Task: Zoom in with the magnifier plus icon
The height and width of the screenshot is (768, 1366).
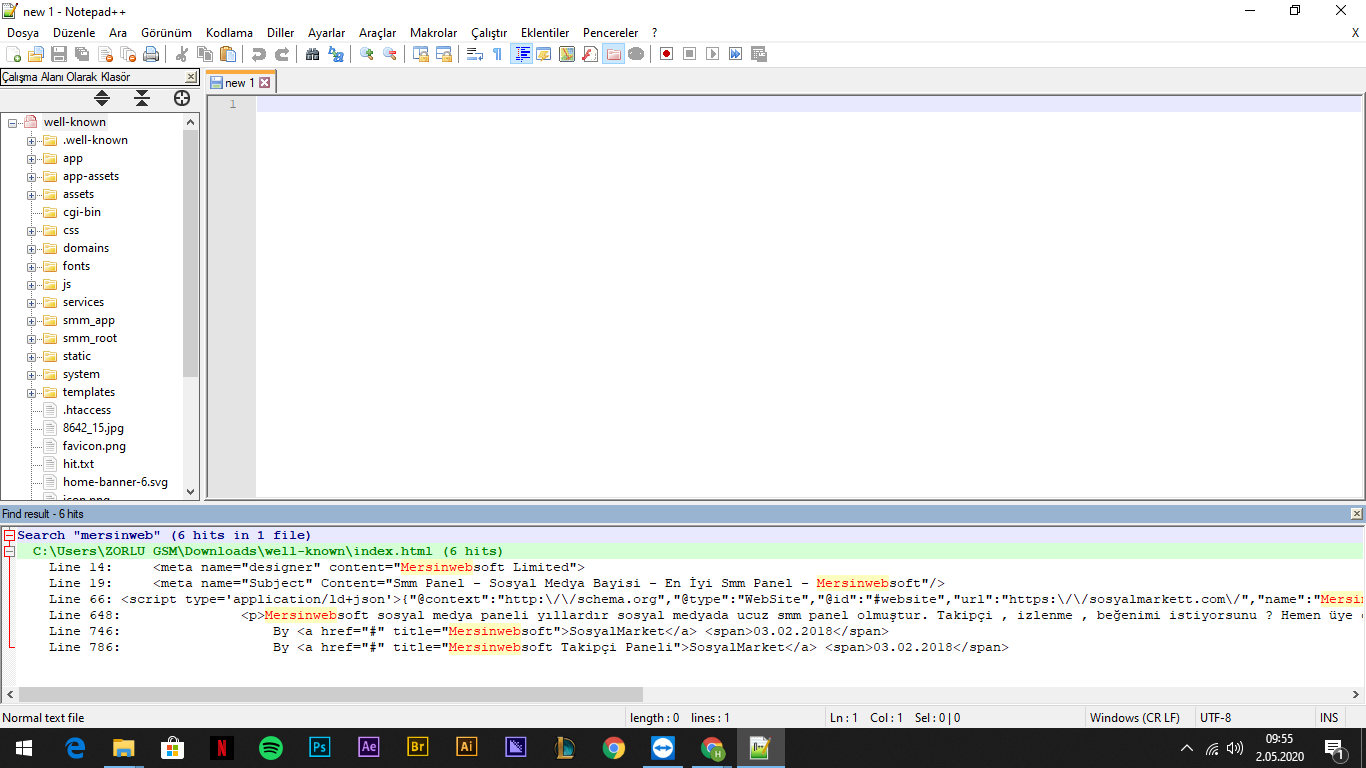Action: (x=367, y=54)
